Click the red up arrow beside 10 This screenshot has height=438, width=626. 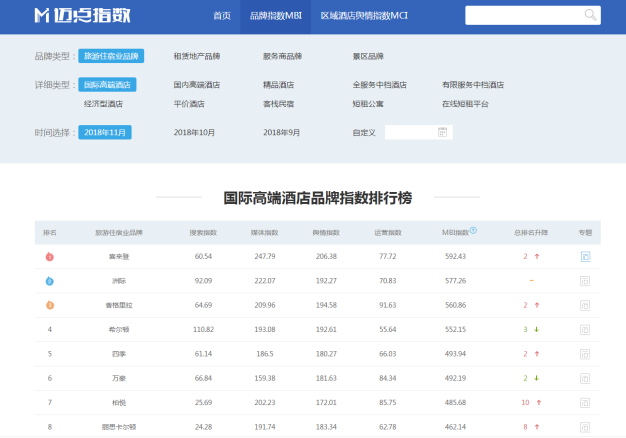(x=539, y=402)
